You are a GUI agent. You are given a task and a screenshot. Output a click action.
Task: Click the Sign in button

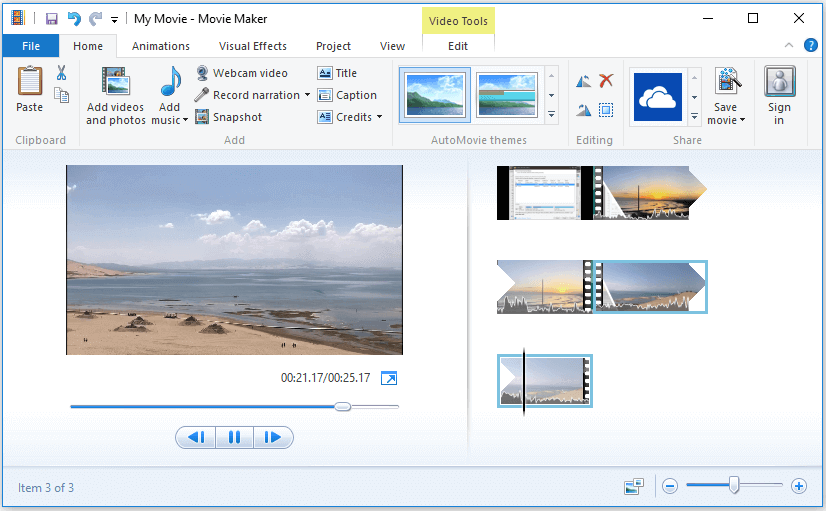[779, 96]
